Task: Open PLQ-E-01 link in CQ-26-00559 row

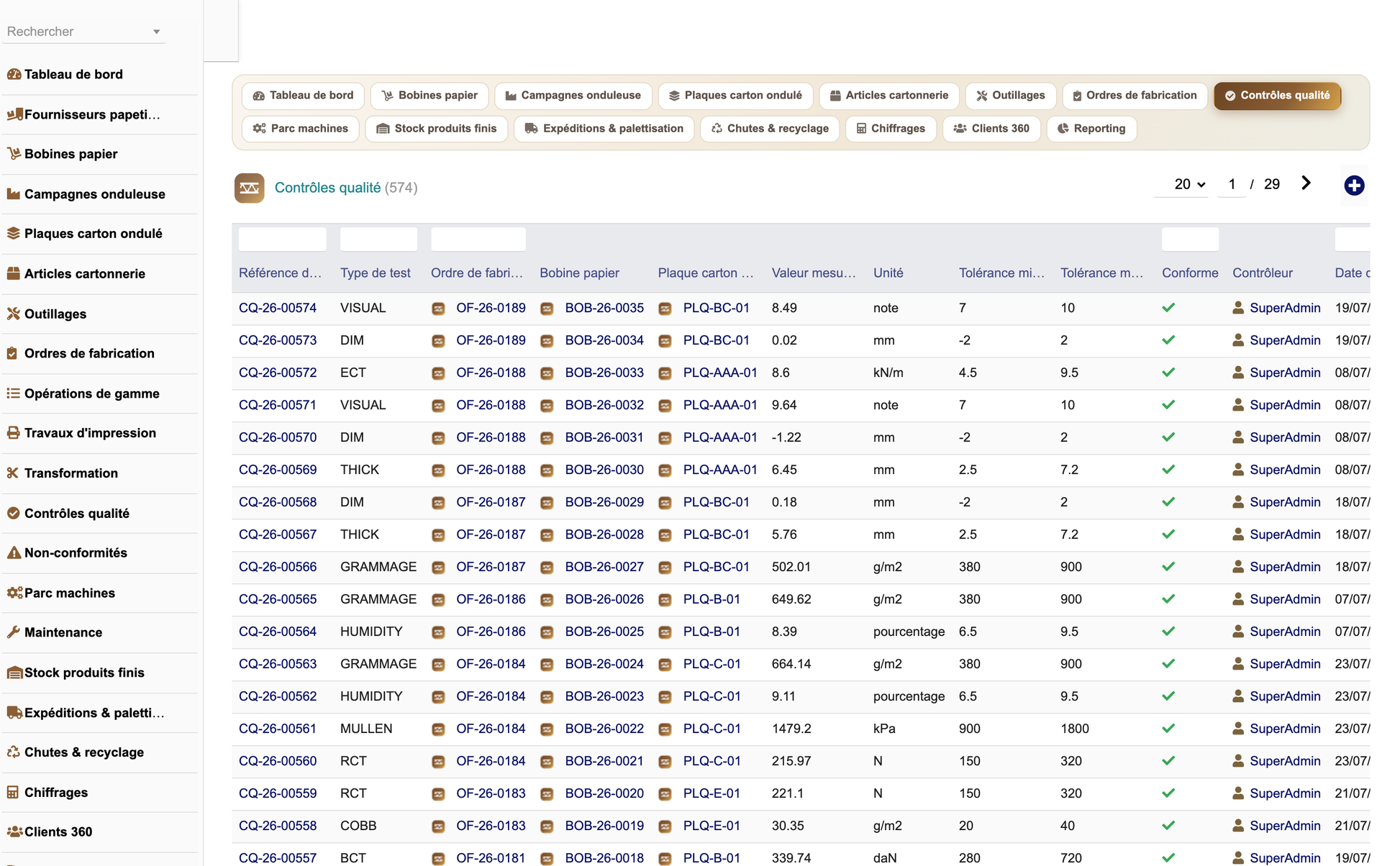Action: point(712,793)
